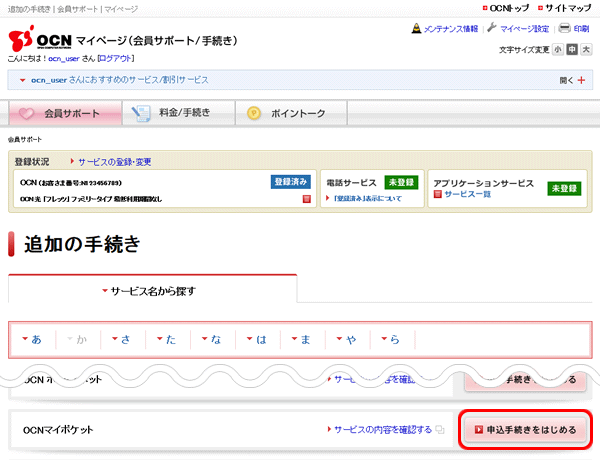Image resolution: width=600 pixels, height=460 pixels.
Task: Click the heart icon on 会員サポート tab
Action: 26,114
